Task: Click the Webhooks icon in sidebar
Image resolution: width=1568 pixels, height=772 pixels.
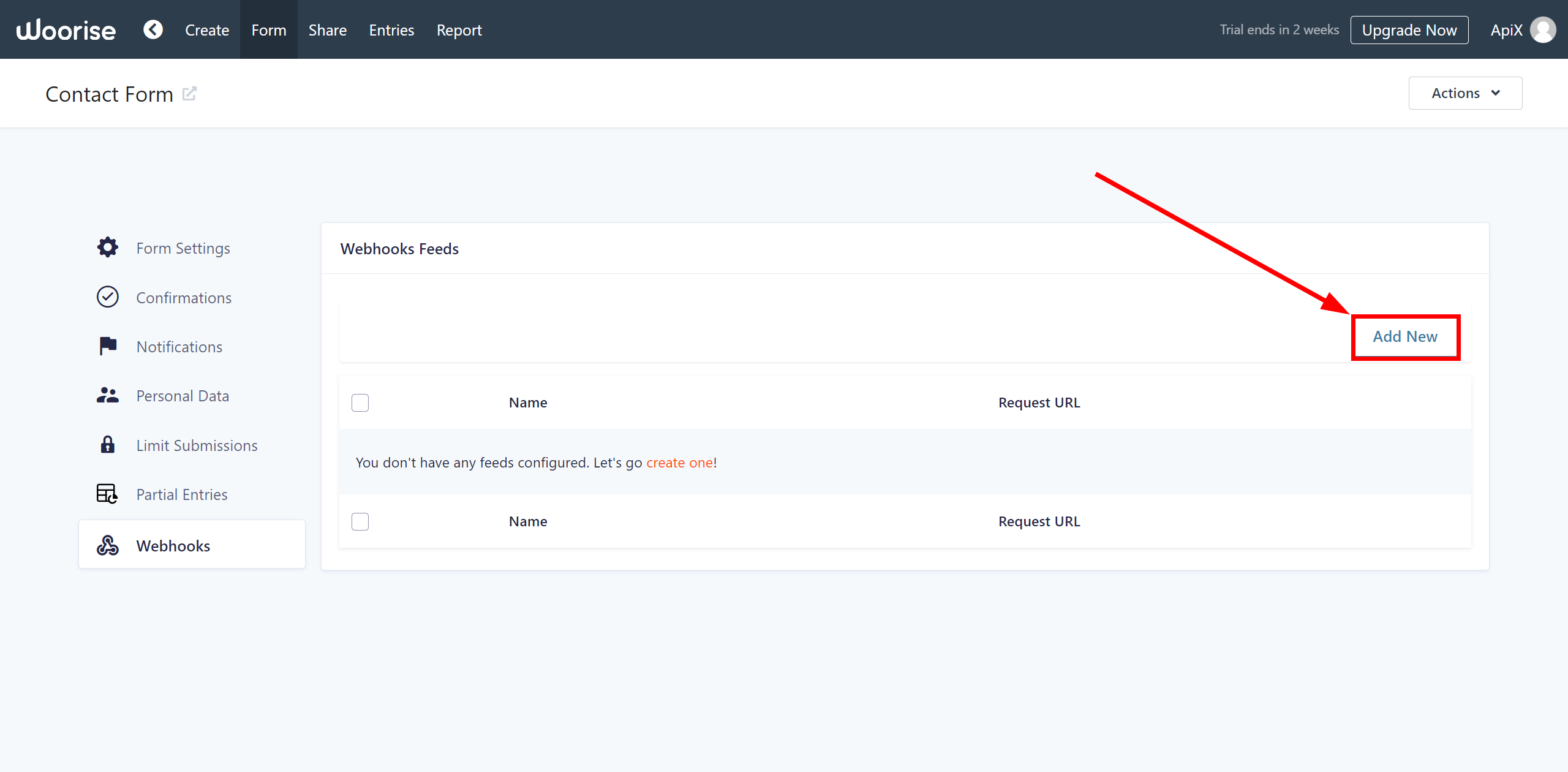Action: pos(108,545)
